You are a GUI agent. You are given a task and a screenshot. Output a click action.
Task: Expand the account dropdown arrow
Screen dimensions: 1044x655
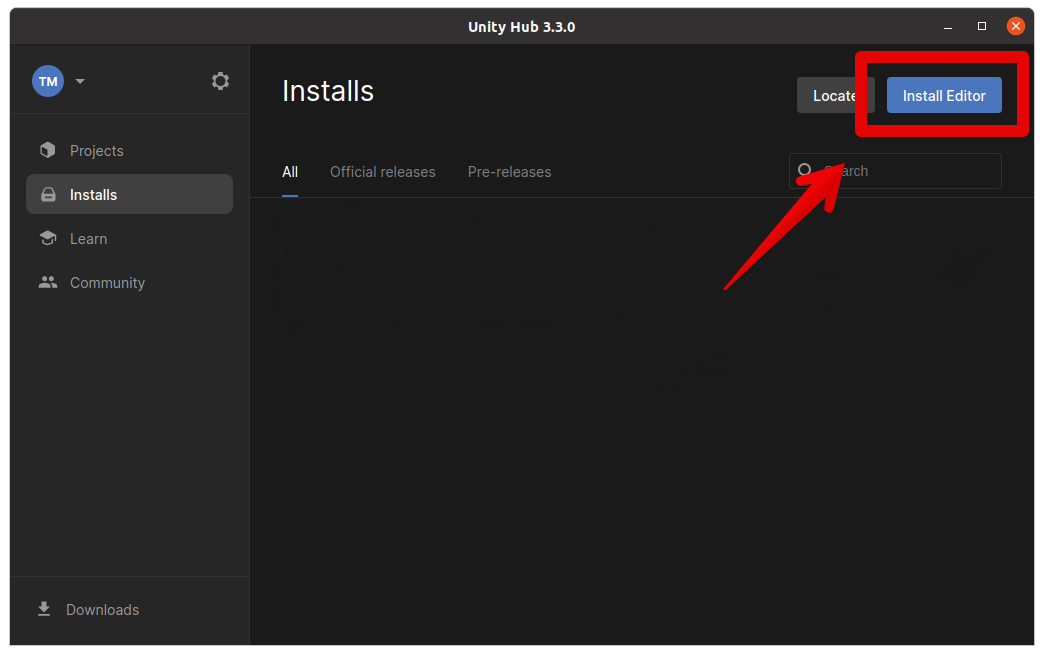coord(80,81)
